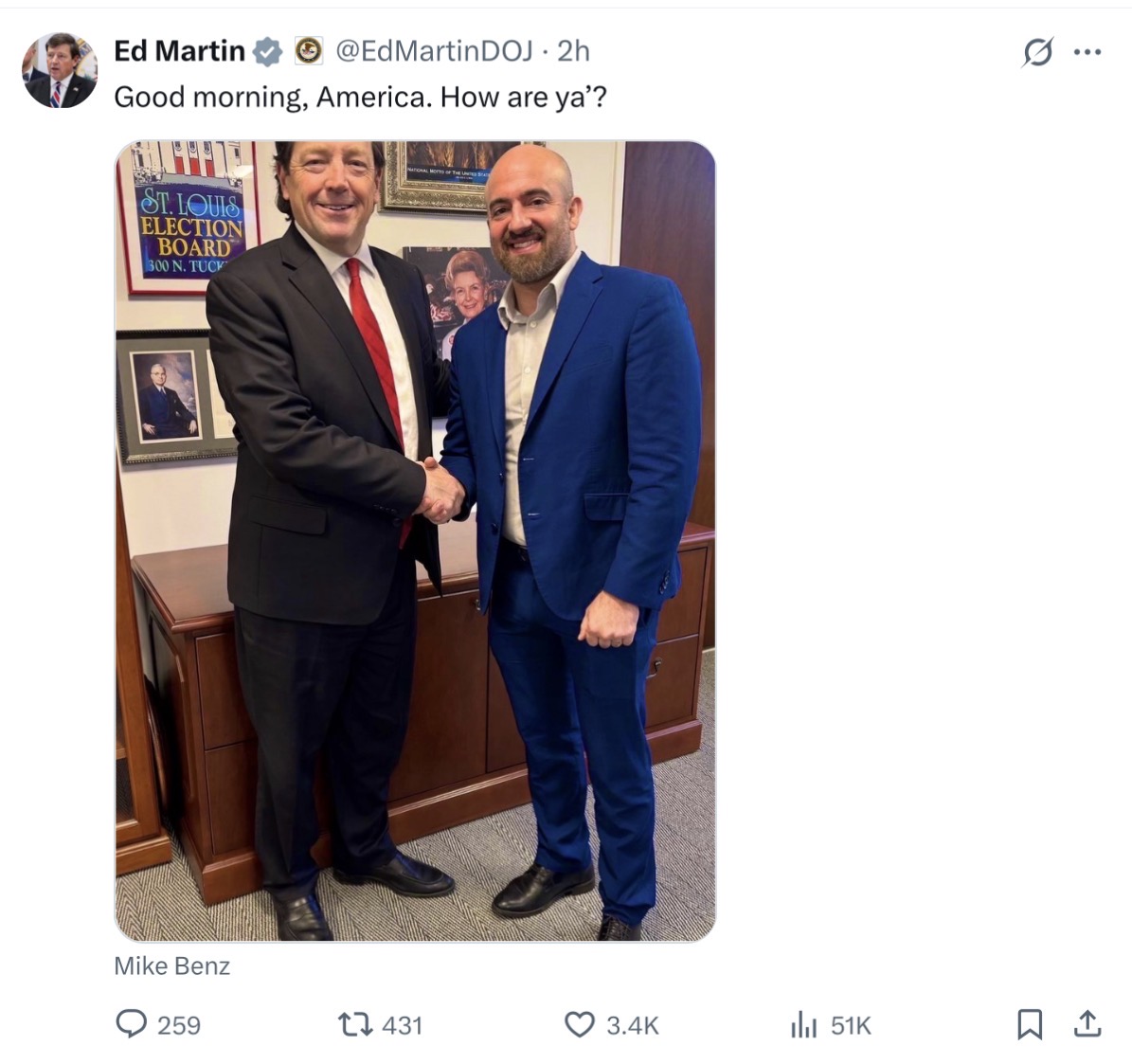Screen dimensions: 1132x1064
Task: Click the 431 reposts count
Action: point(403,1025)
